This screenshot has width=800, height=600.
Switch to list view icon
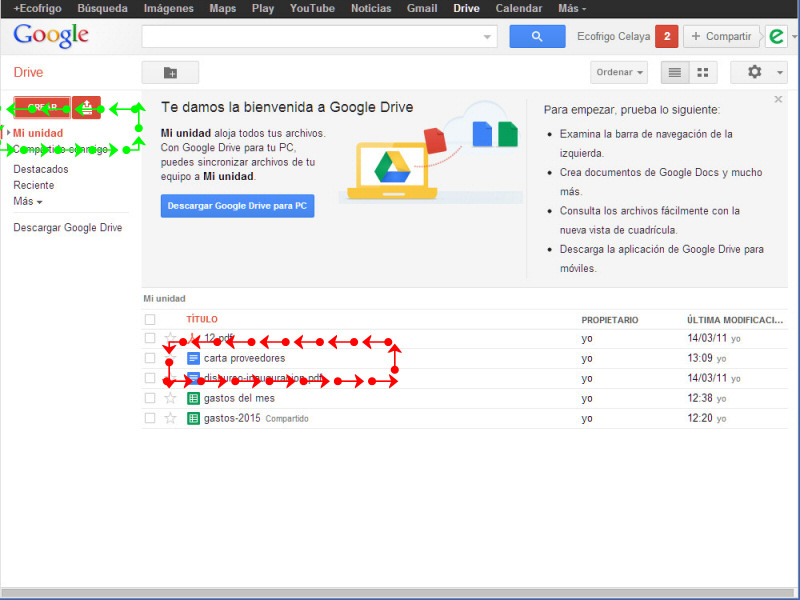(x=674, y=72)
